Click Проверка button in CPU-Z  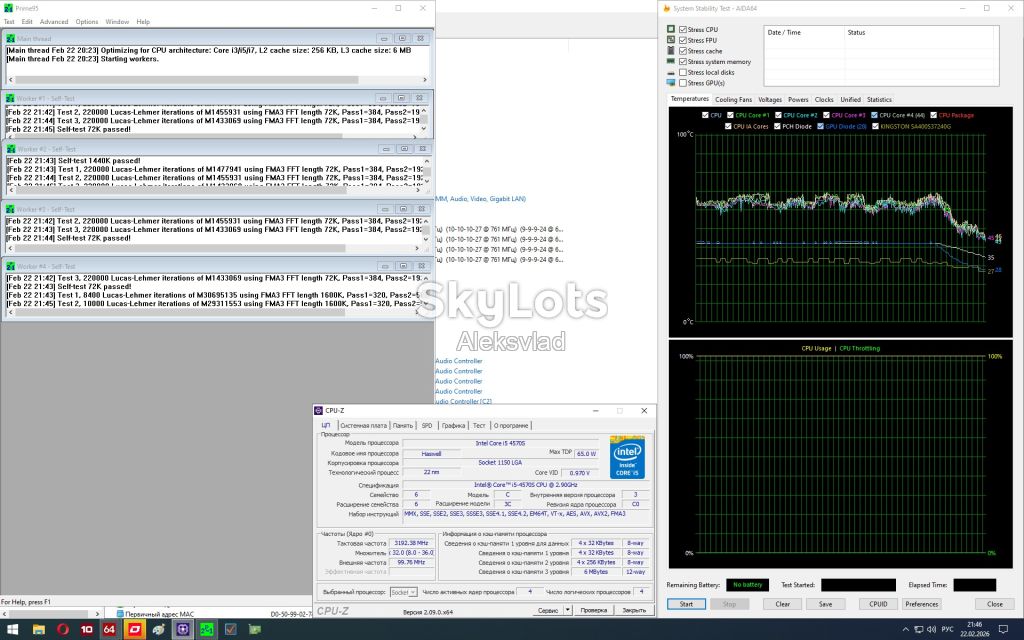(594, 610)
